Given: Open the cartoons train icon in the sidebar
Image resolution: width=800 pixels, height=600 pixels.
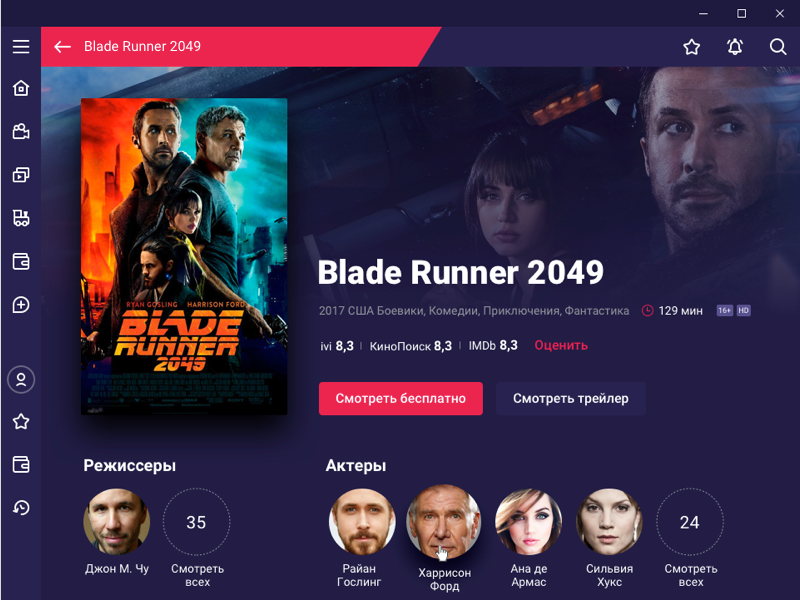Looking at the screenshot, I should click(21, 218).
